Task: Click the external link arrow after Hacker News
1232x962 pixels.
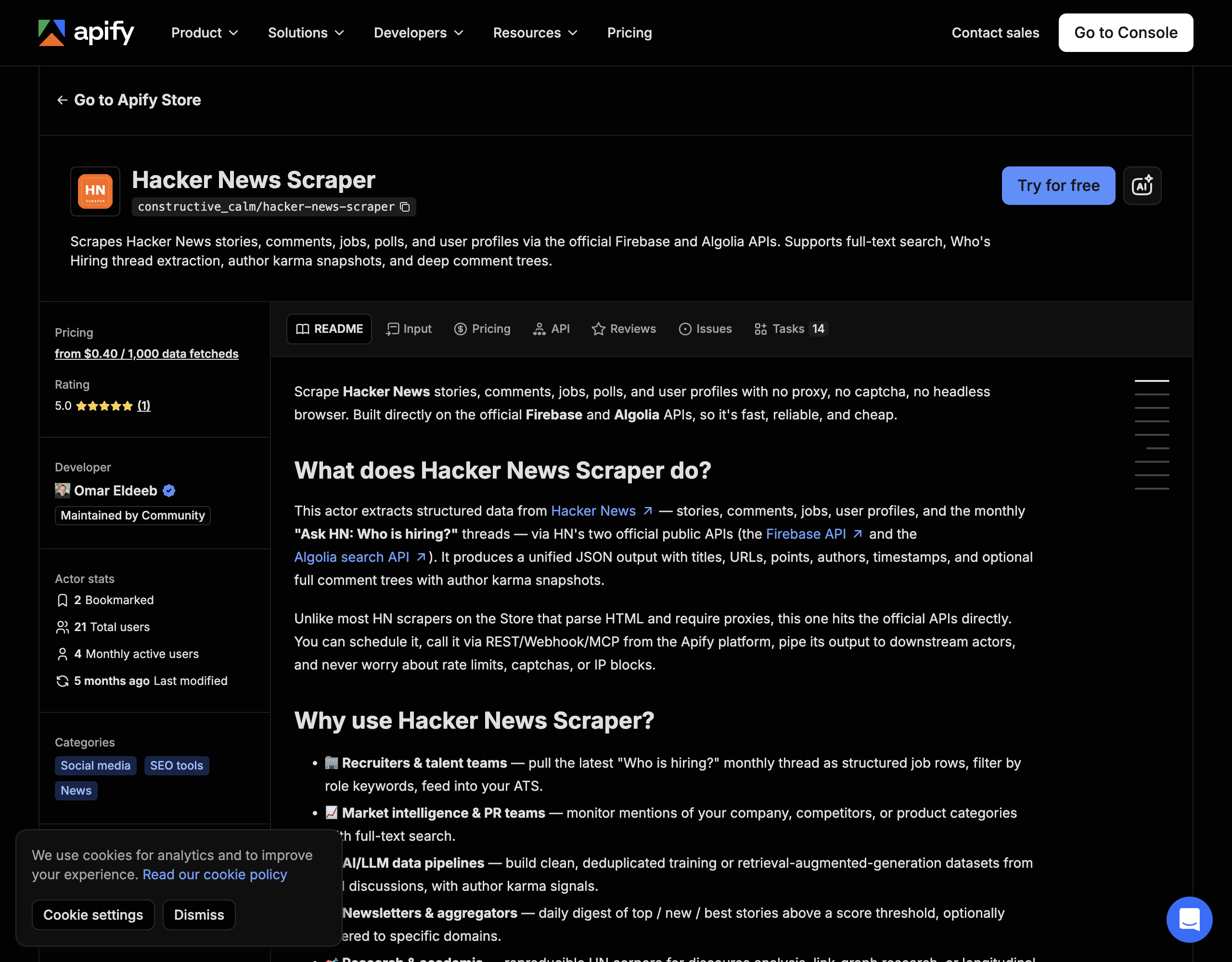Action: click(648, 511)
